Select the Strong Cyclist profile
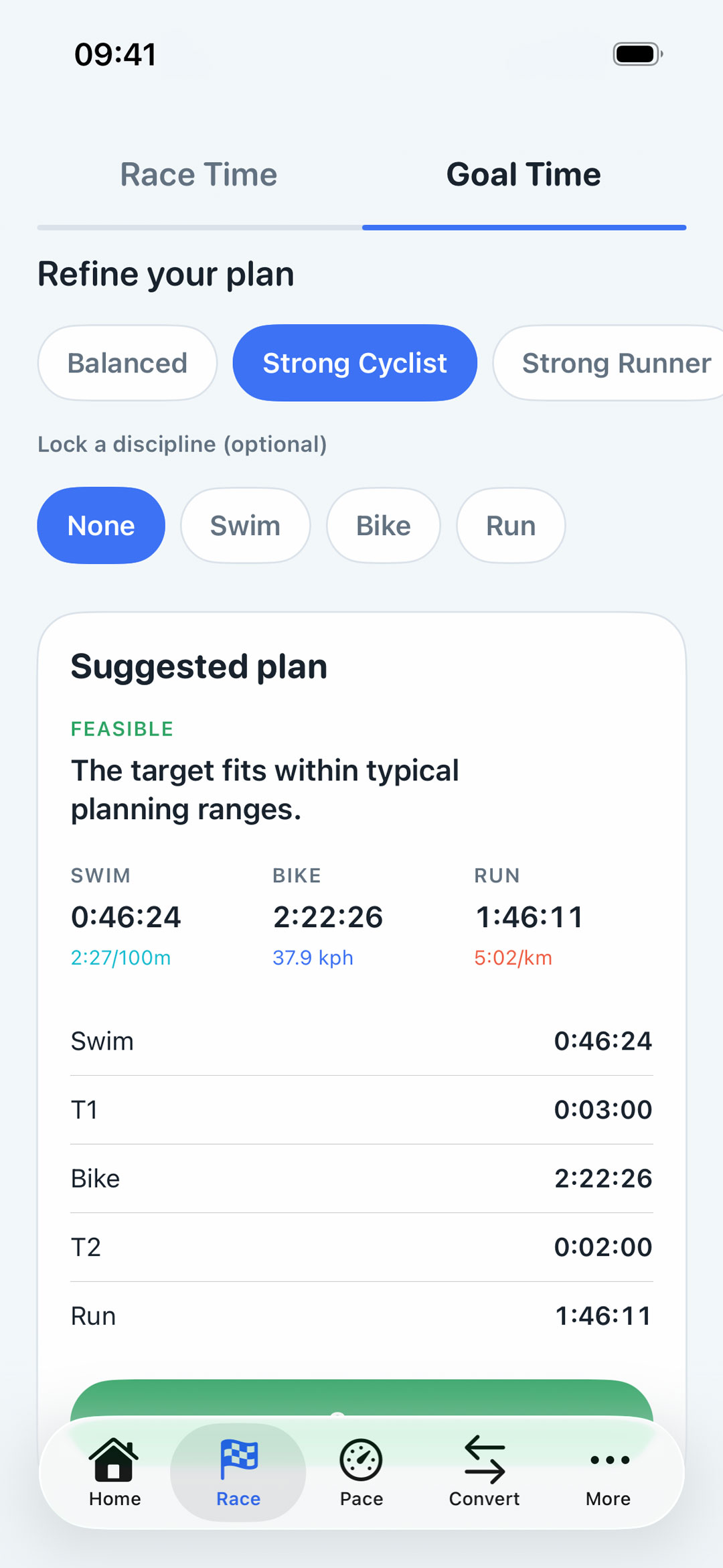The image size is (723, 1568). pos(355,363)
